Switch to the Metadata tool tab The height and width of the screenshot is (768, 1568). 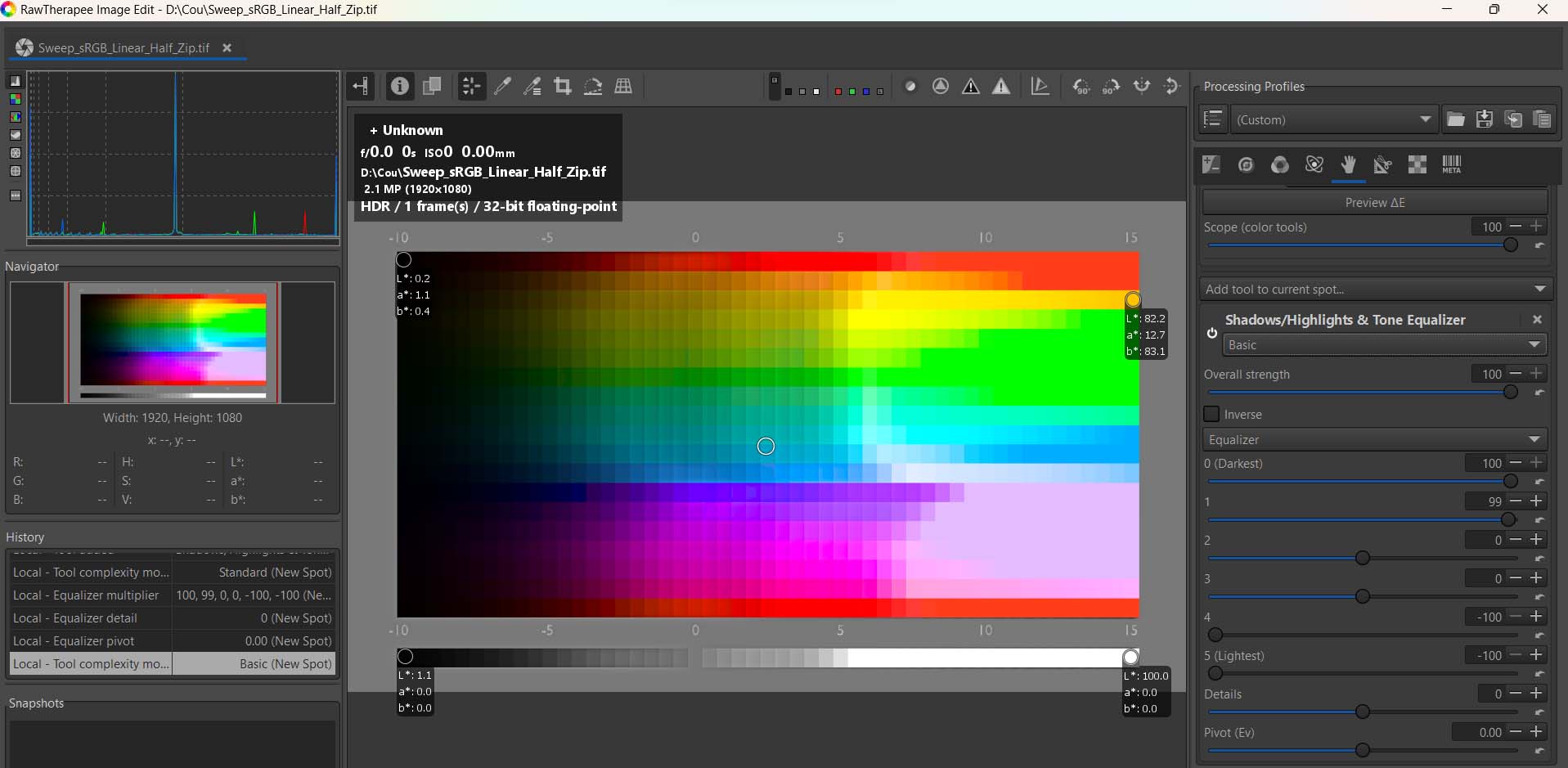[1452, 164]
